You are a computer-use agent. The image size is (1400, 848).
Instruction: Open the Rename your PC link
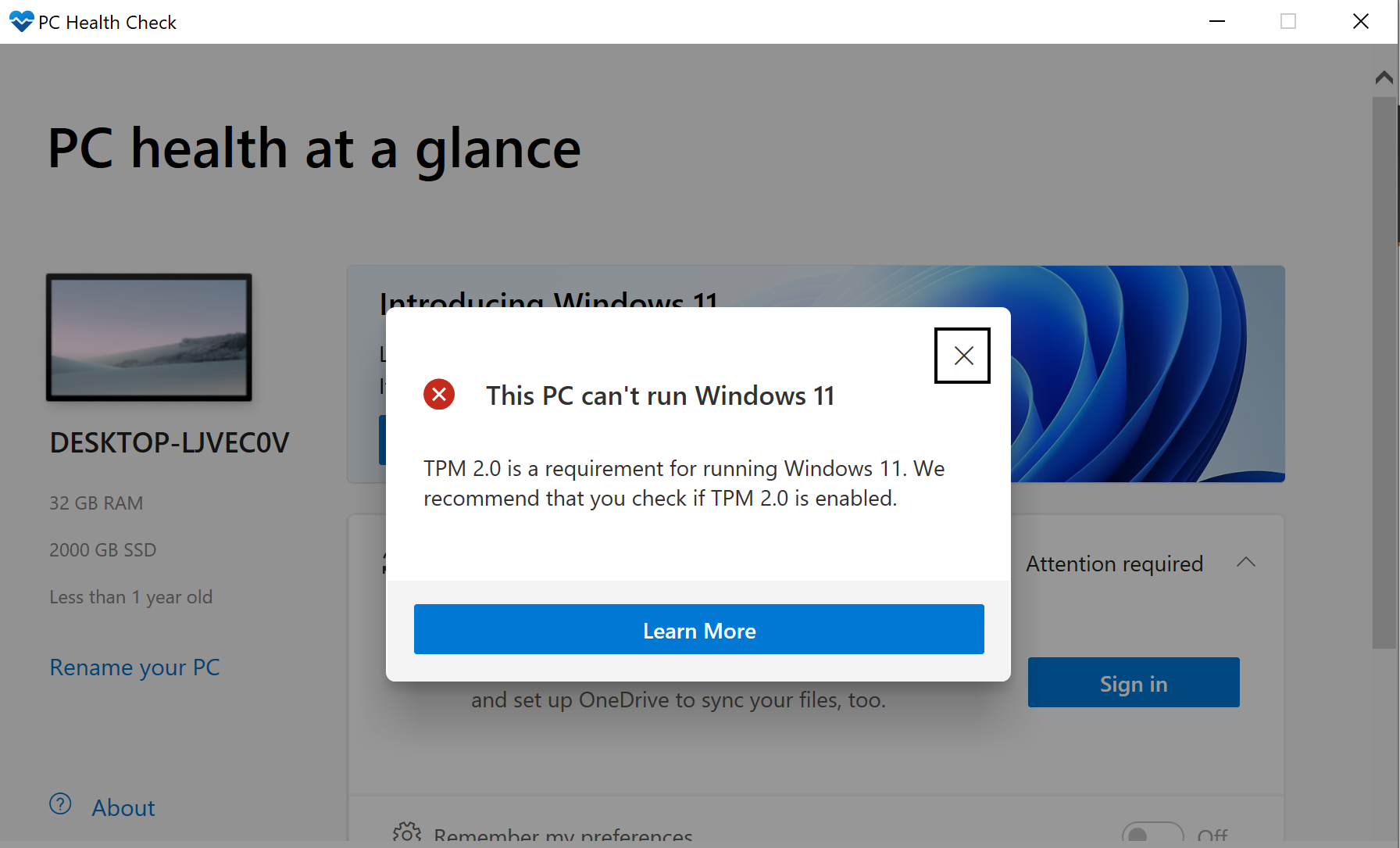click(134, 667)
